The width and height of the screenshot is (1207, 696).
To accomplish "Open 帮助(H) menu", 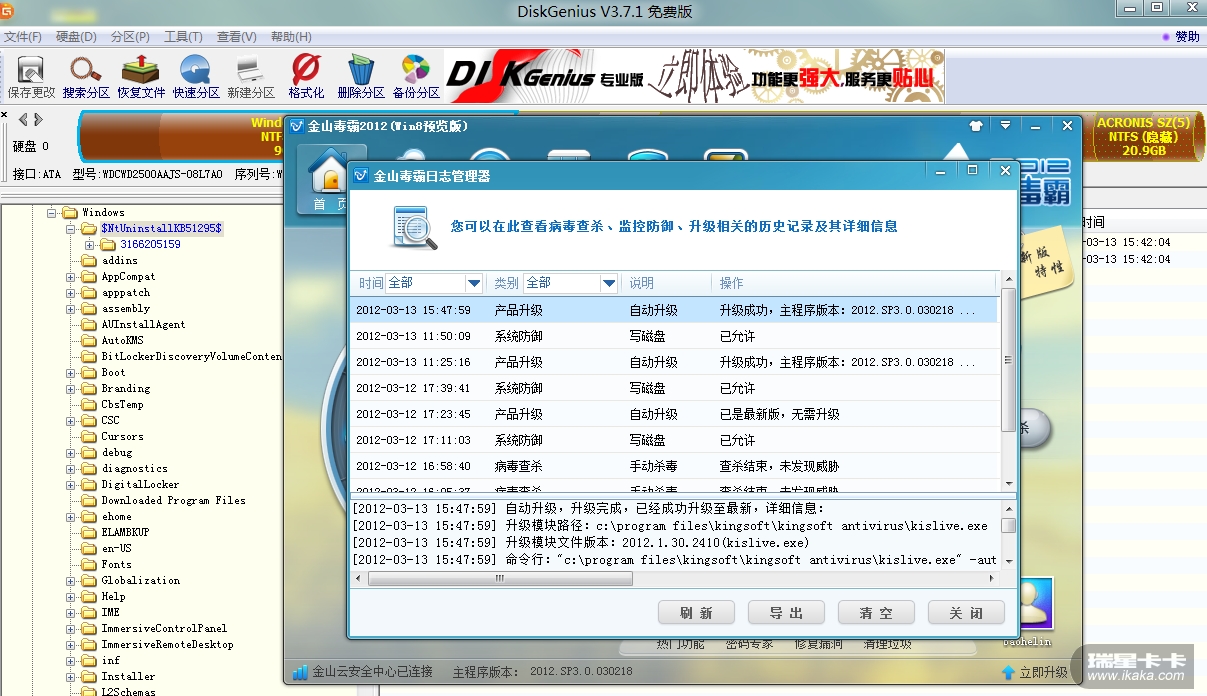I will tap(291, 37).
